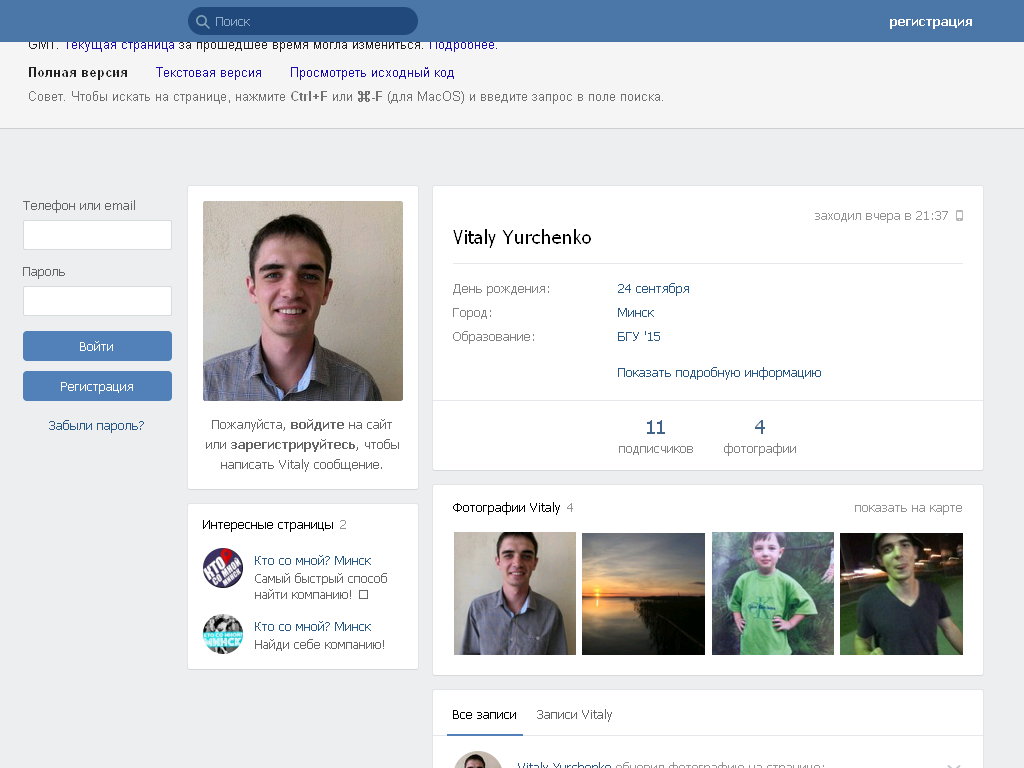
Task: Show the '11 подписчиков' followers list
Action: (x=655, y=436)
